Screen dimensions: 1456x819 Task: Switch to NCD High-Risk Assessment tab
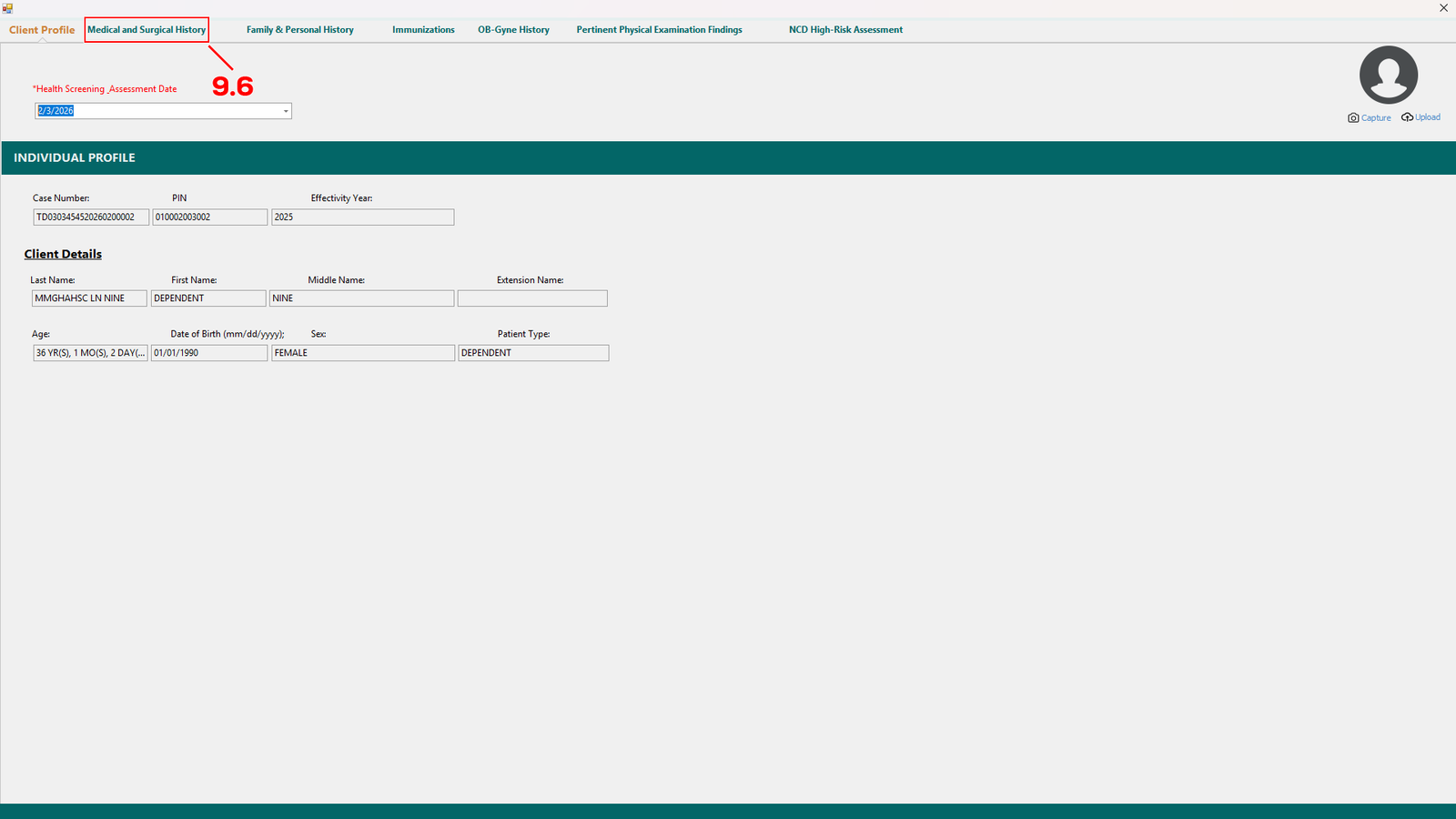pos(845,30)
